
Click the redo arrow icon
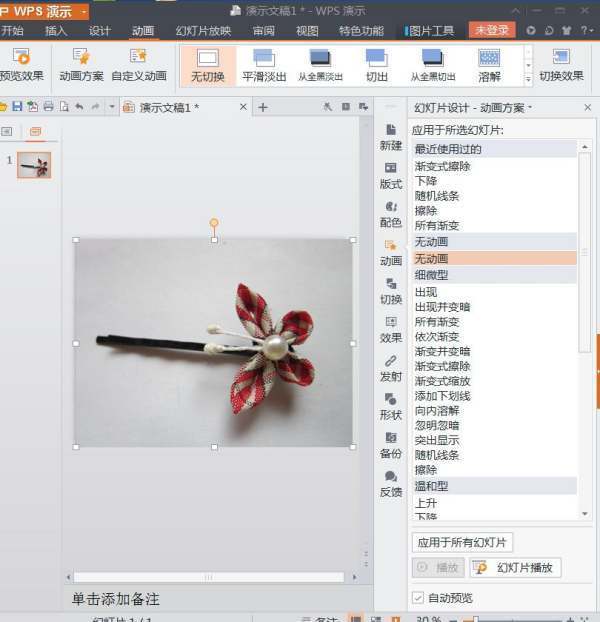click(x=95, y=106)
